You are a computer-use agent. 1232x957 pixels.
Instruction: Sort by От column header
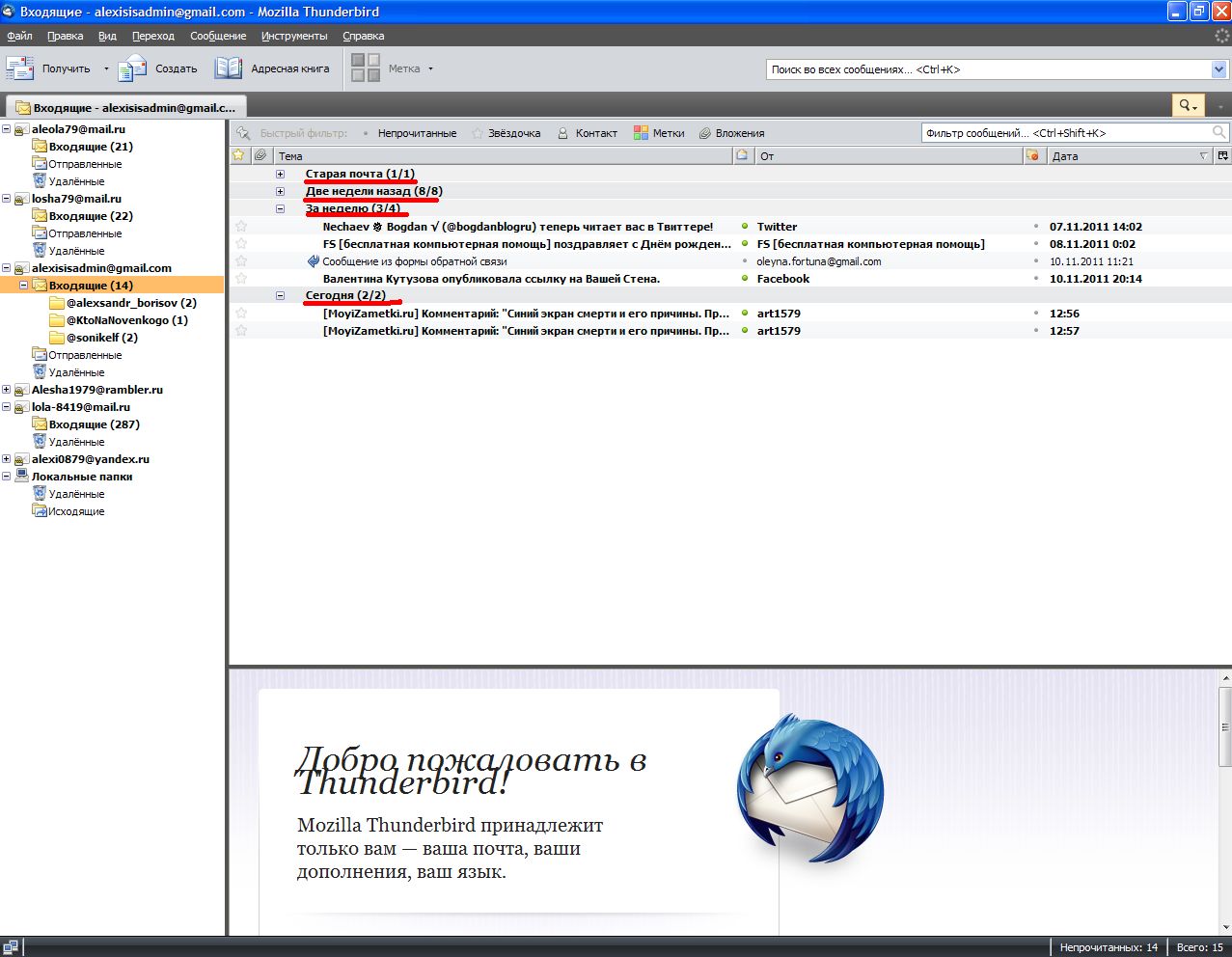tap(889, 155)
